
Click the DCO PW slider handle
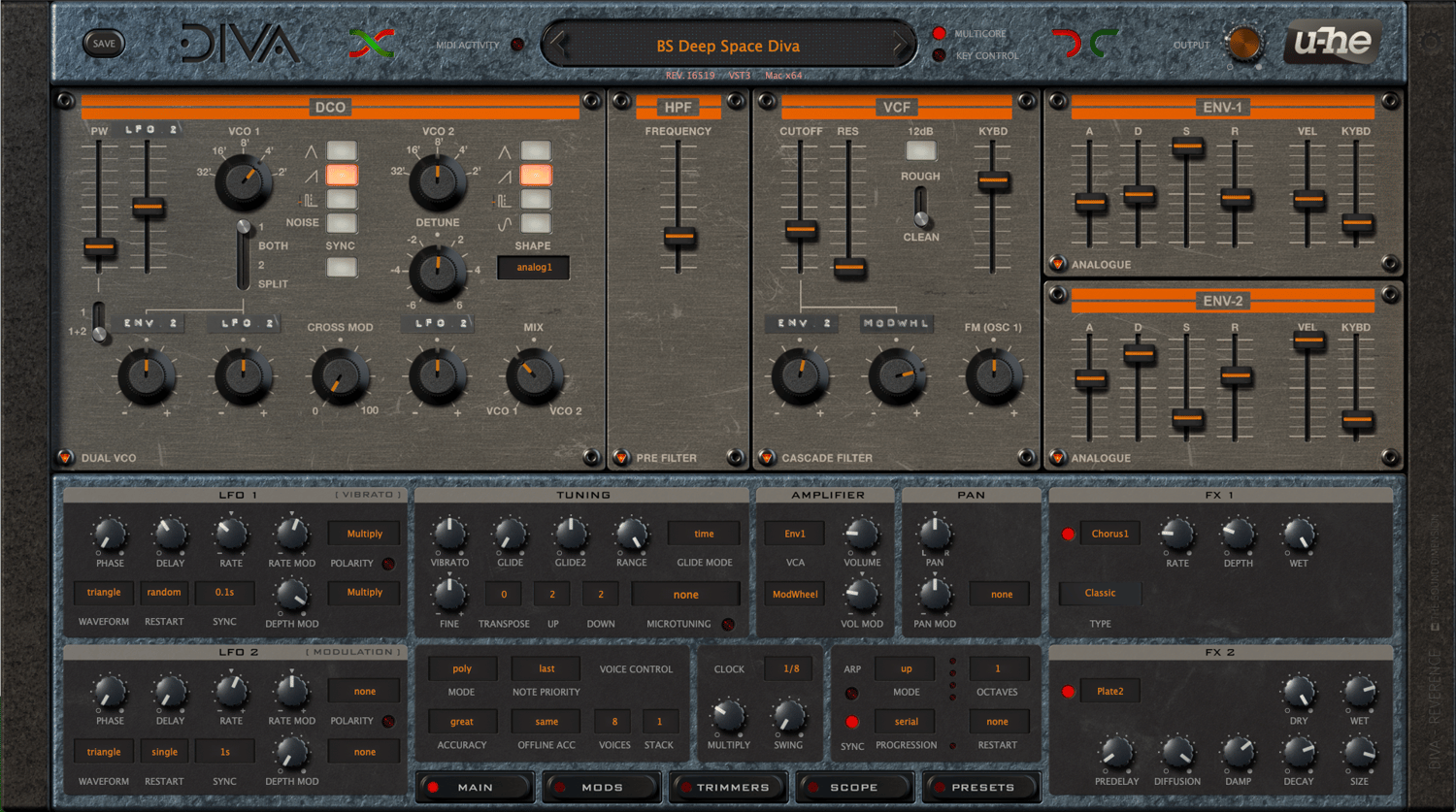[x=99, y=247]
